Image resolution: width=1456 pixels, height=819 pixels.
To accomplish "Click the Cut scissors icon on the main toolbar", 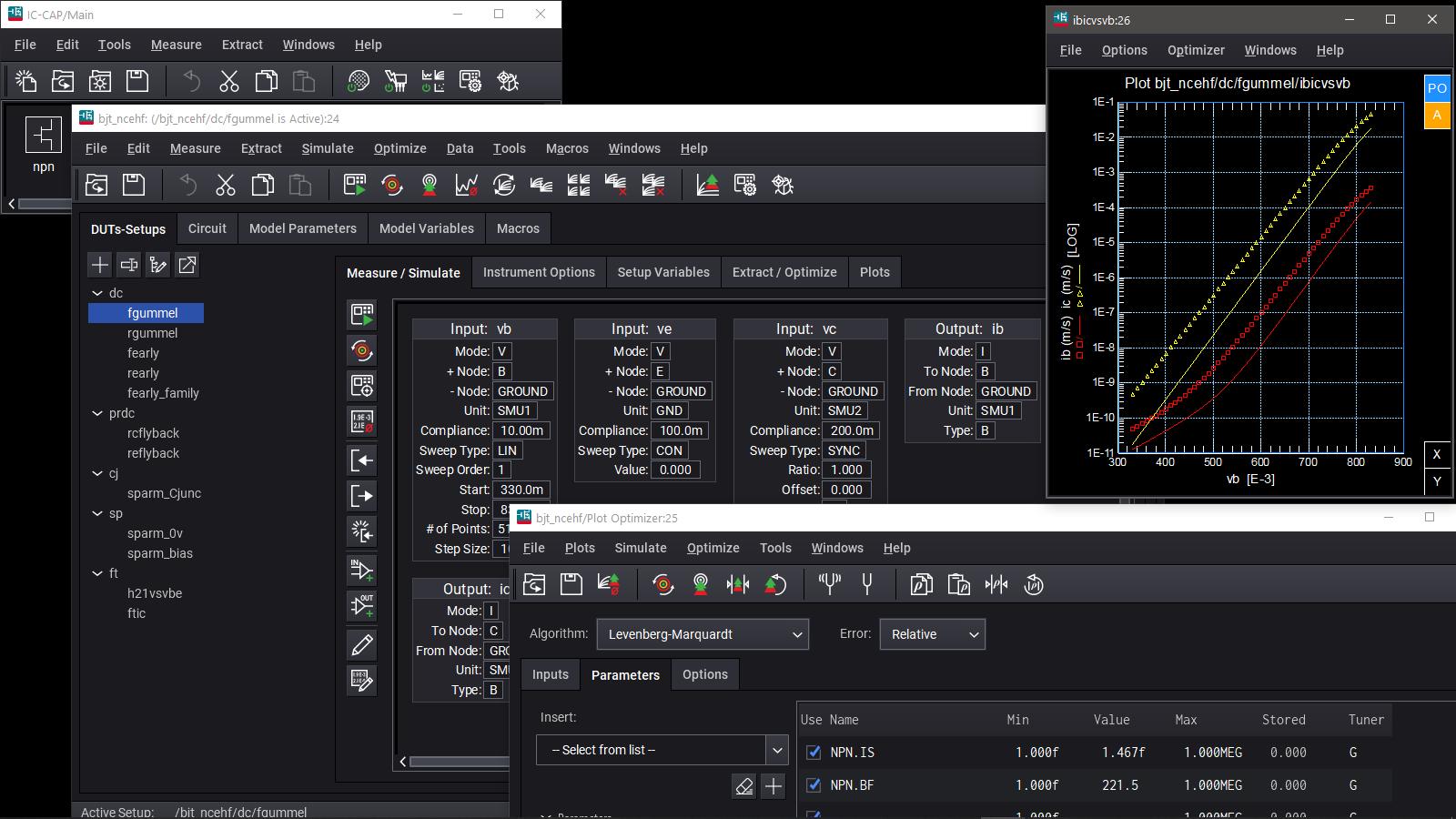I will 228,81.
